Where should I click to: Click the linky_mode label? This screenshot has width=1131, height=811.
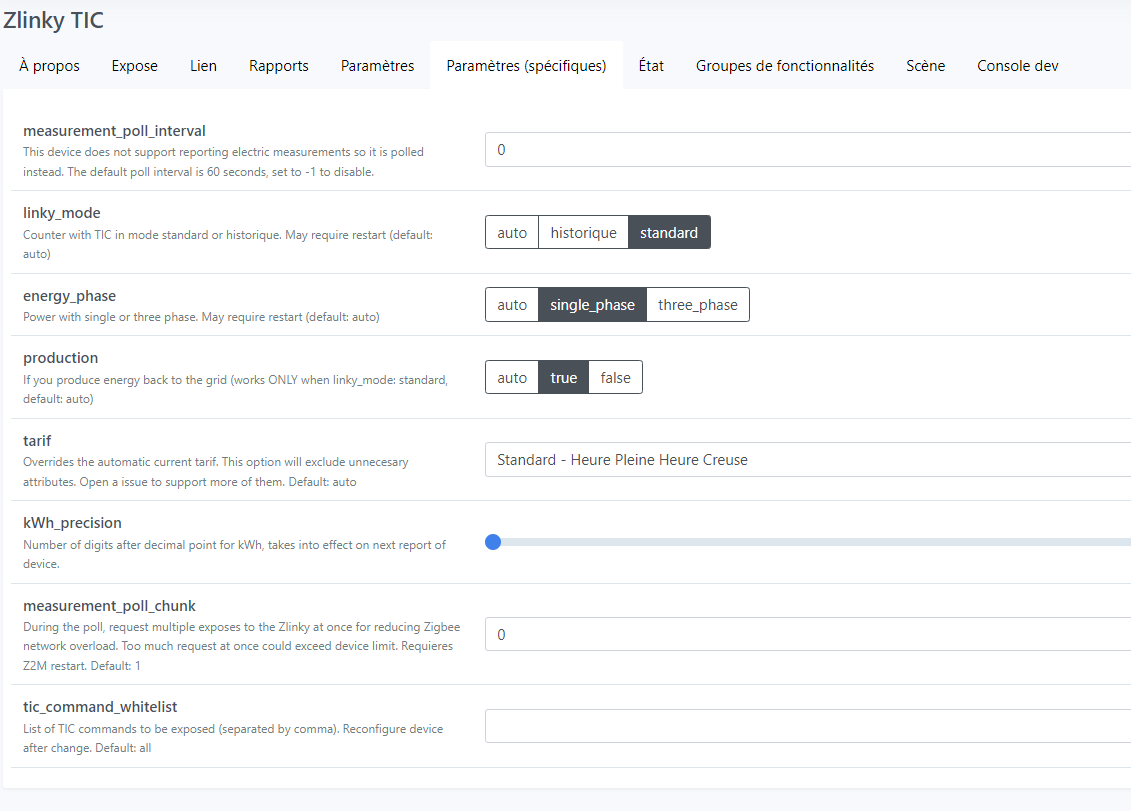pos(61,213)
